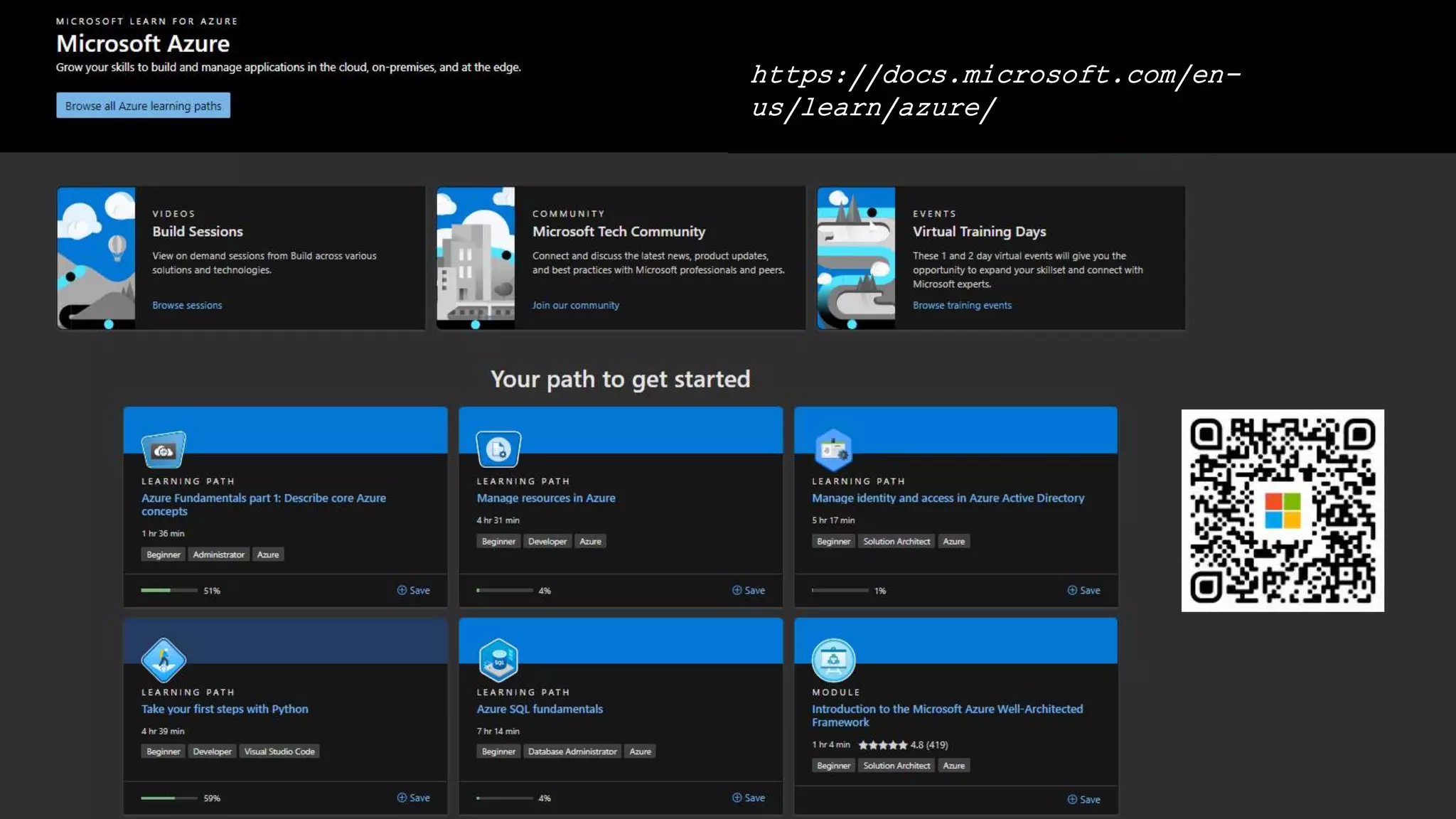Click the 1% progress bar on Manage identity

pyautogui.click(x=840, y=590)
